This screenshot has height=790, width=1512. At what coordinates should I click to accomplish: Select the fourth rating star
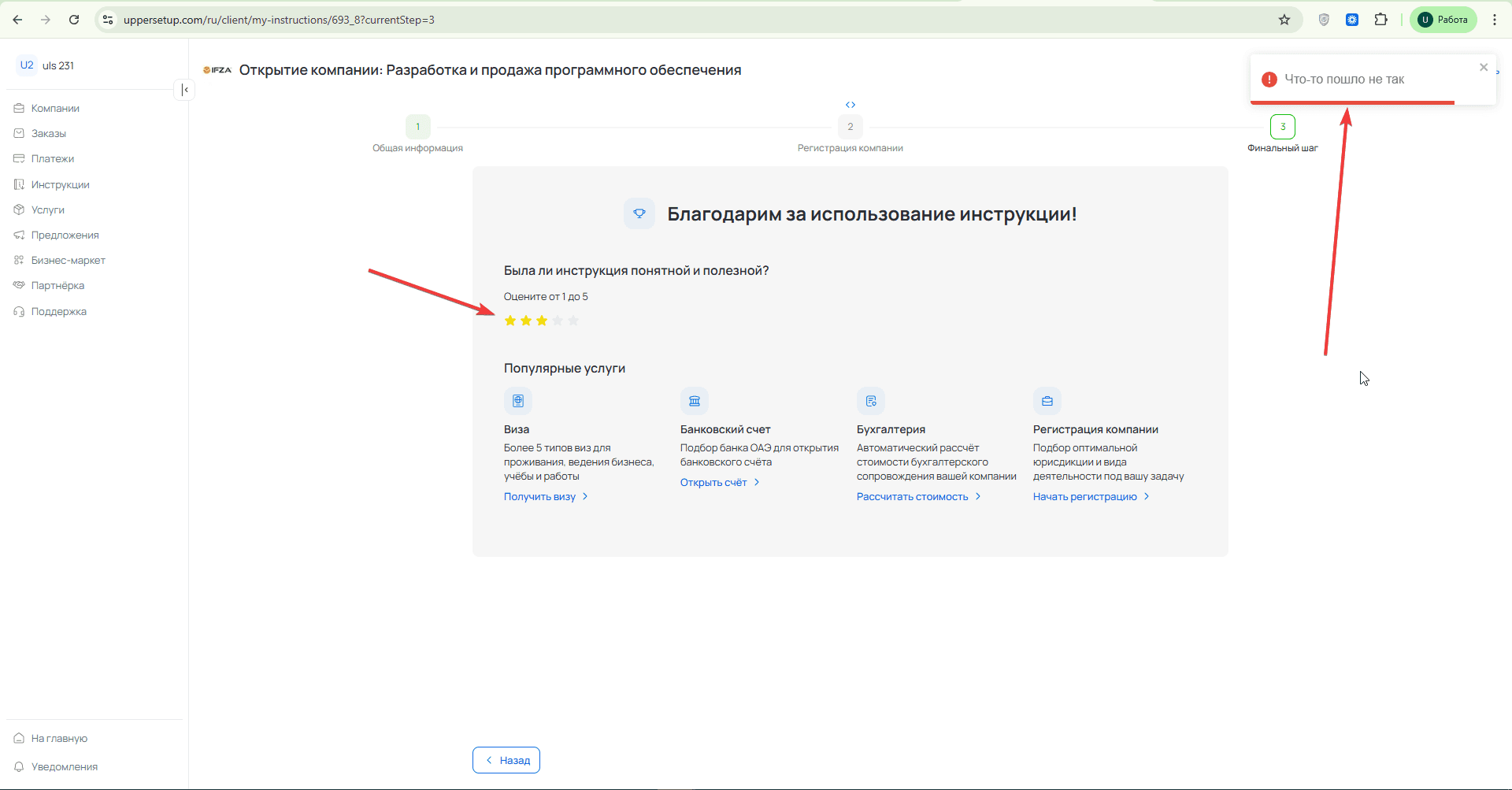tap(558, 321)
